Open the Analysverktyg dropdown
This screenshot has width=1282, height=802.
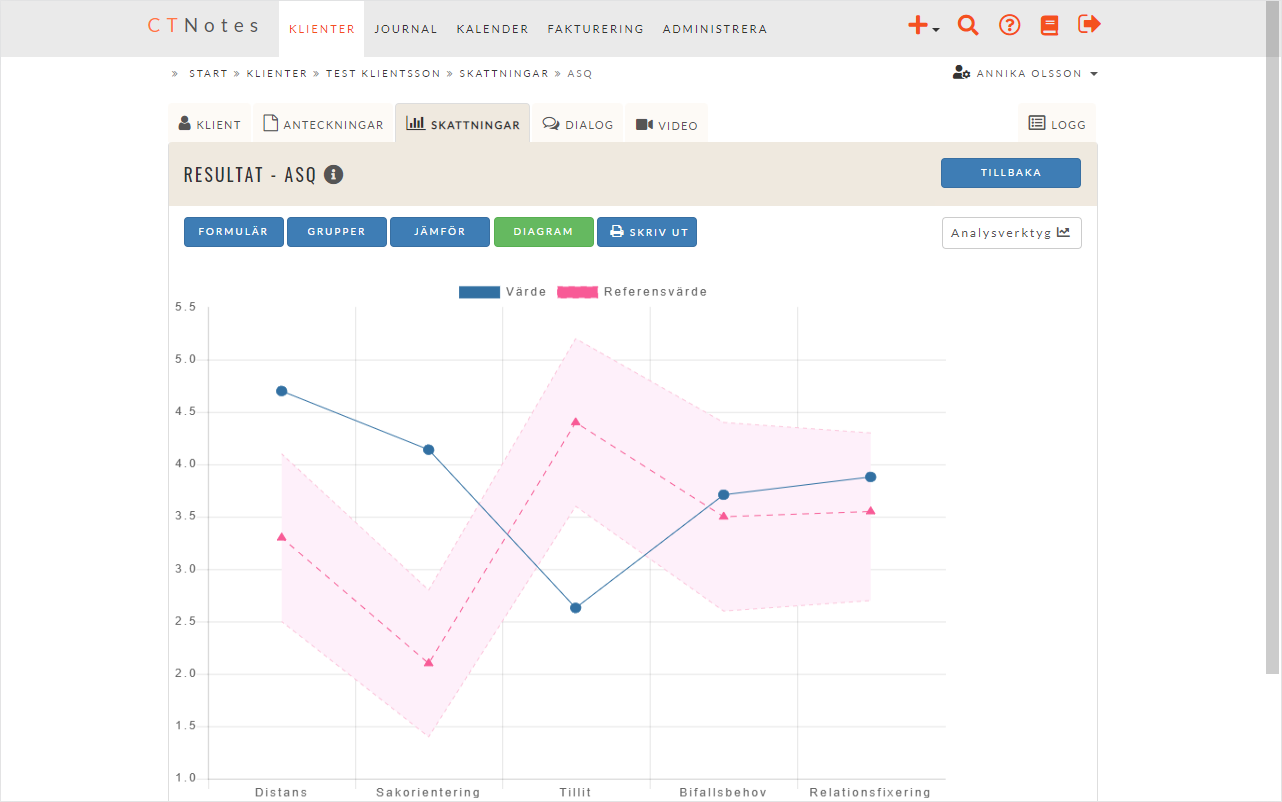[1011, 233]
